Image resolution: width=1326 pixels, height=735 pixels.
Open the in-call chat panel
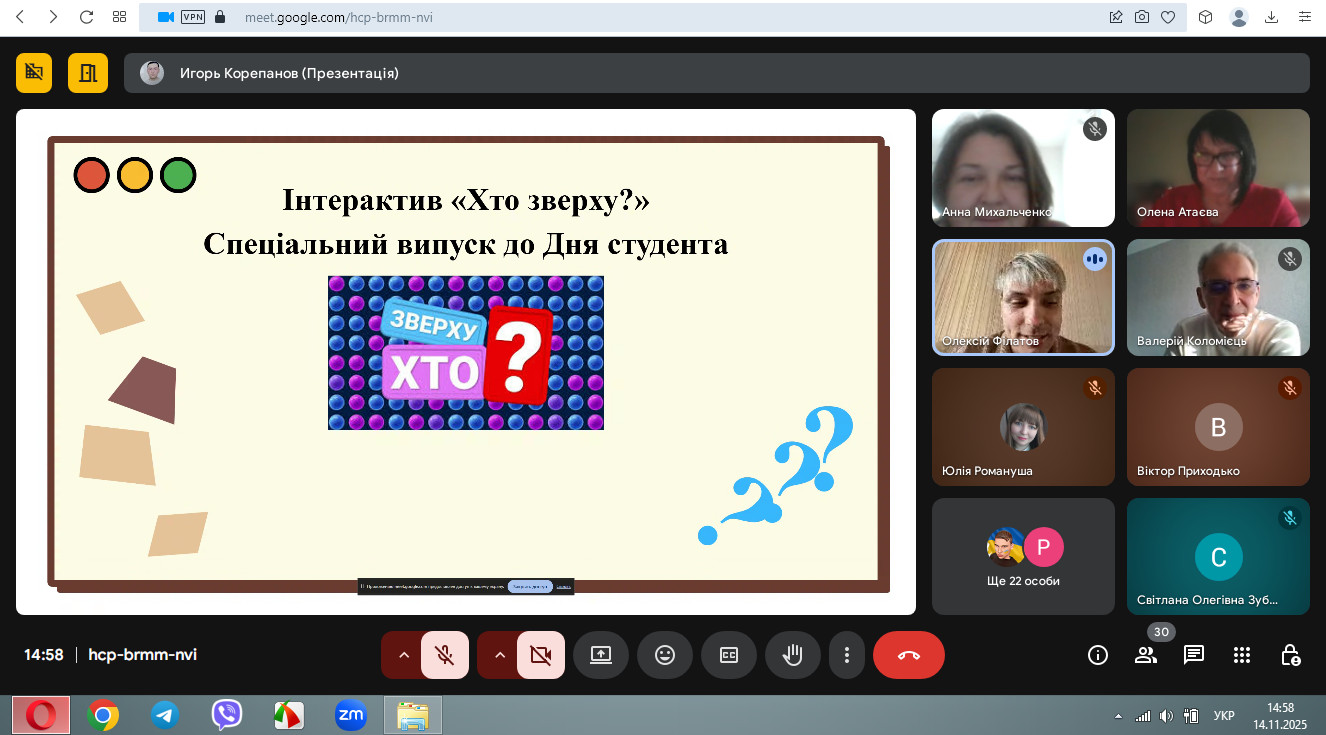[1193, 655]
